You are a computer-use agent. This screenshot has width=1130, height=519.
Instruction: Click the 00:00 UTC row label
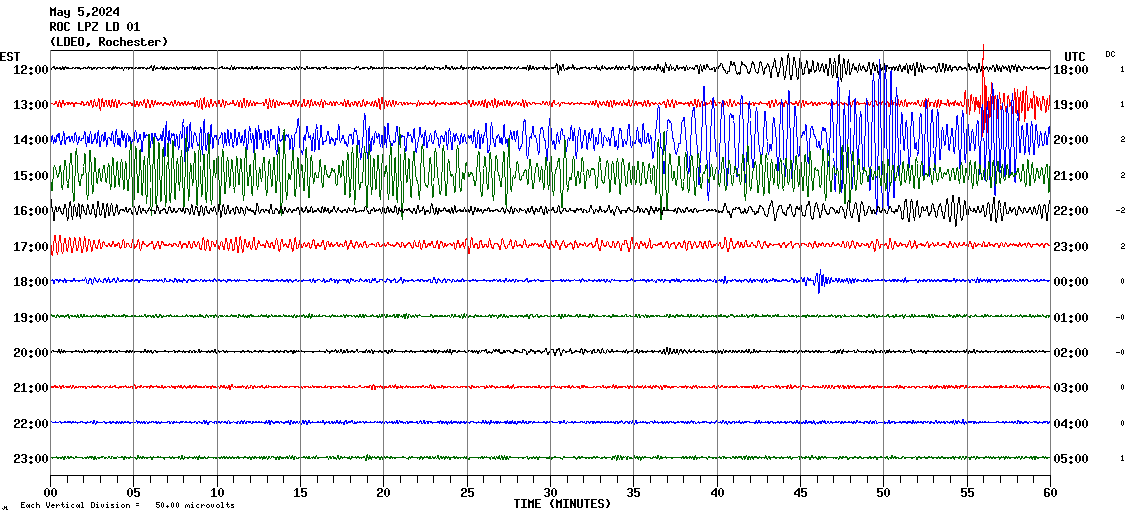(x=1071, y=282)
